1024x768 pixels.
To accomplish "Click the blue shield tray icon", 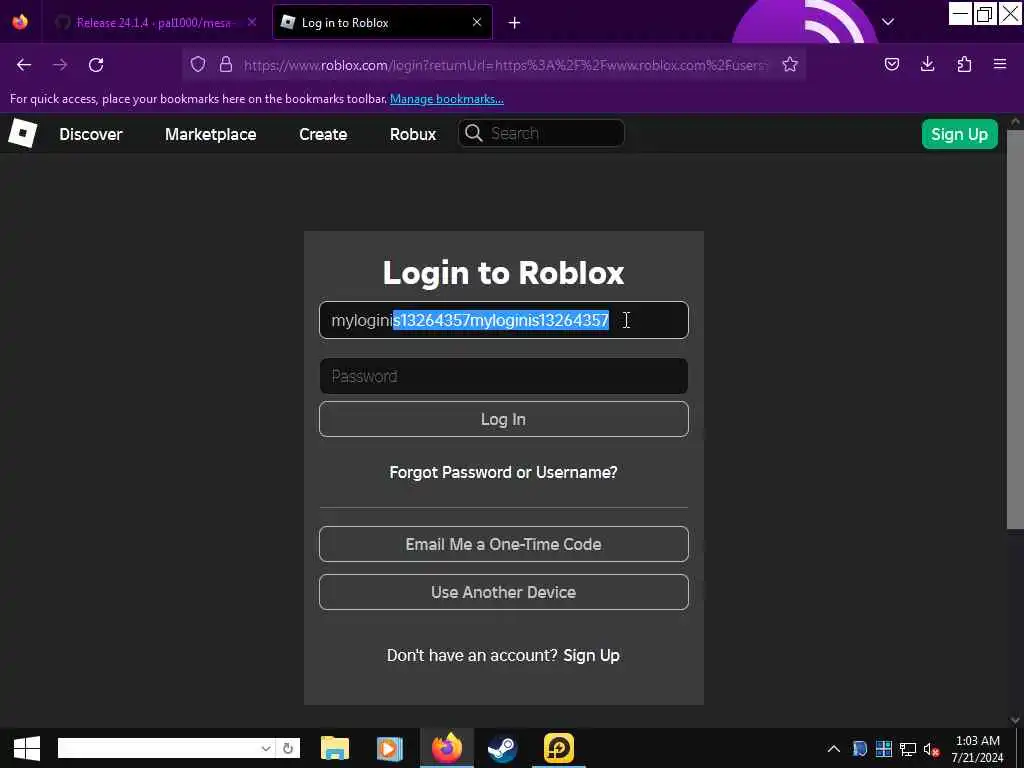I will pos(859,749).
